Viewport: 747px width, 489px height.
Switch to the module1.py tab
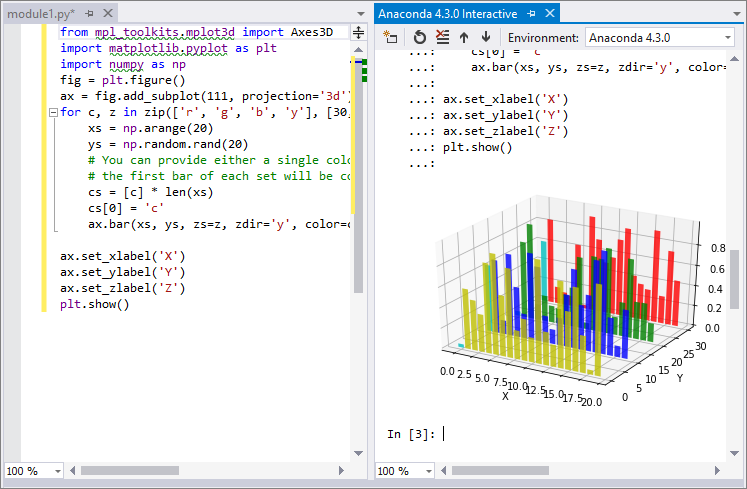40,14
